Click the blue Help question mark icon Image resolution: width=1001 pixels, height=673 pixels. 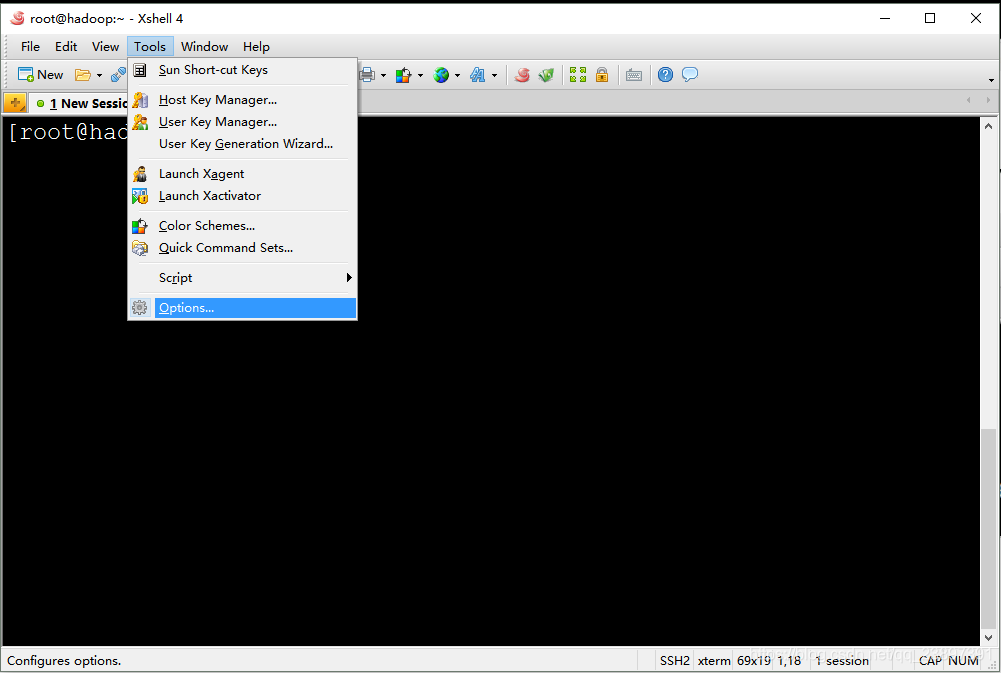click(x=665, y=75)
